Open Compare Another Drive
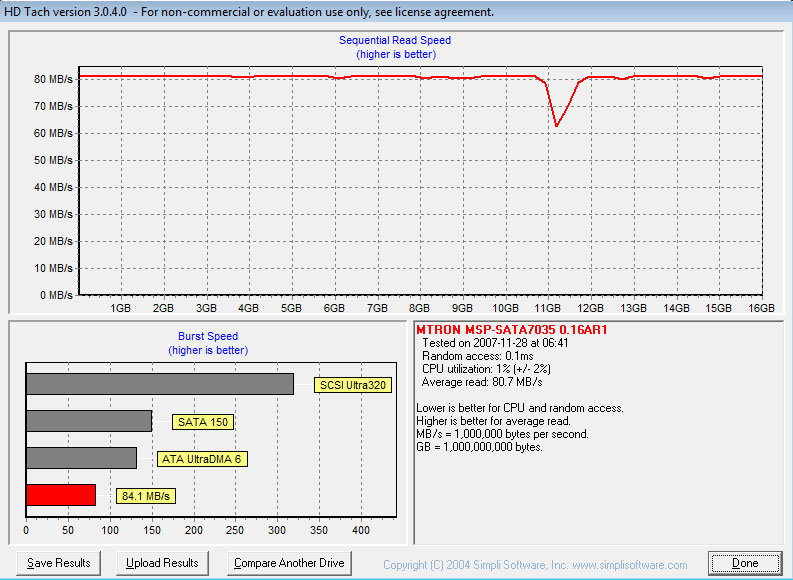793x580 pixels. click(289, 563)
